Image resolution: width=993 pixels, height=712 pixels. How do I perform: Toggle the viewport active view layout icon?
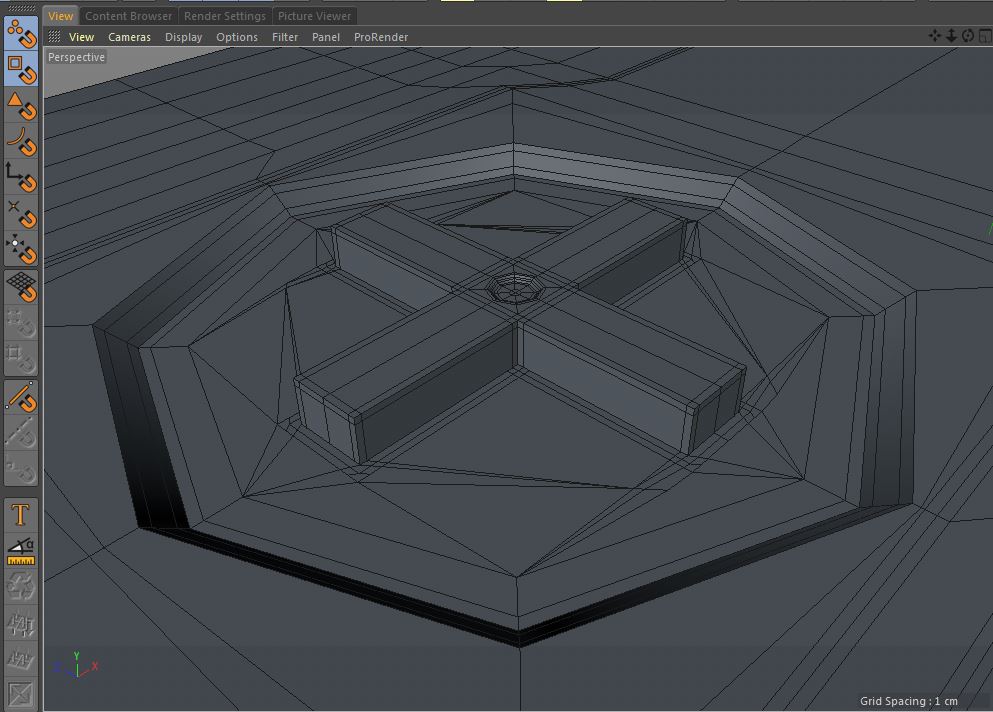pyautogui.click(x=984, y=36)
